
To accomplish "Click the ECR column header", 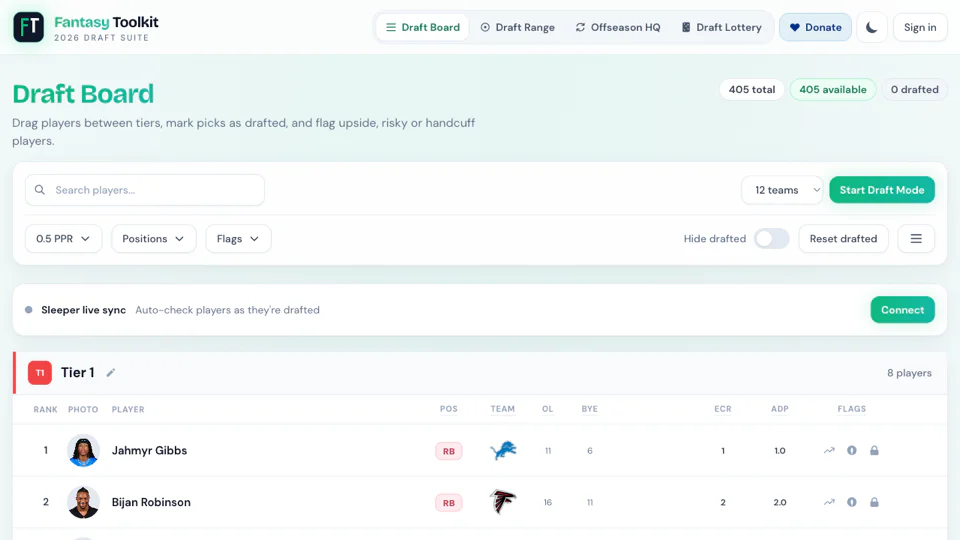I will pos(722,409).
